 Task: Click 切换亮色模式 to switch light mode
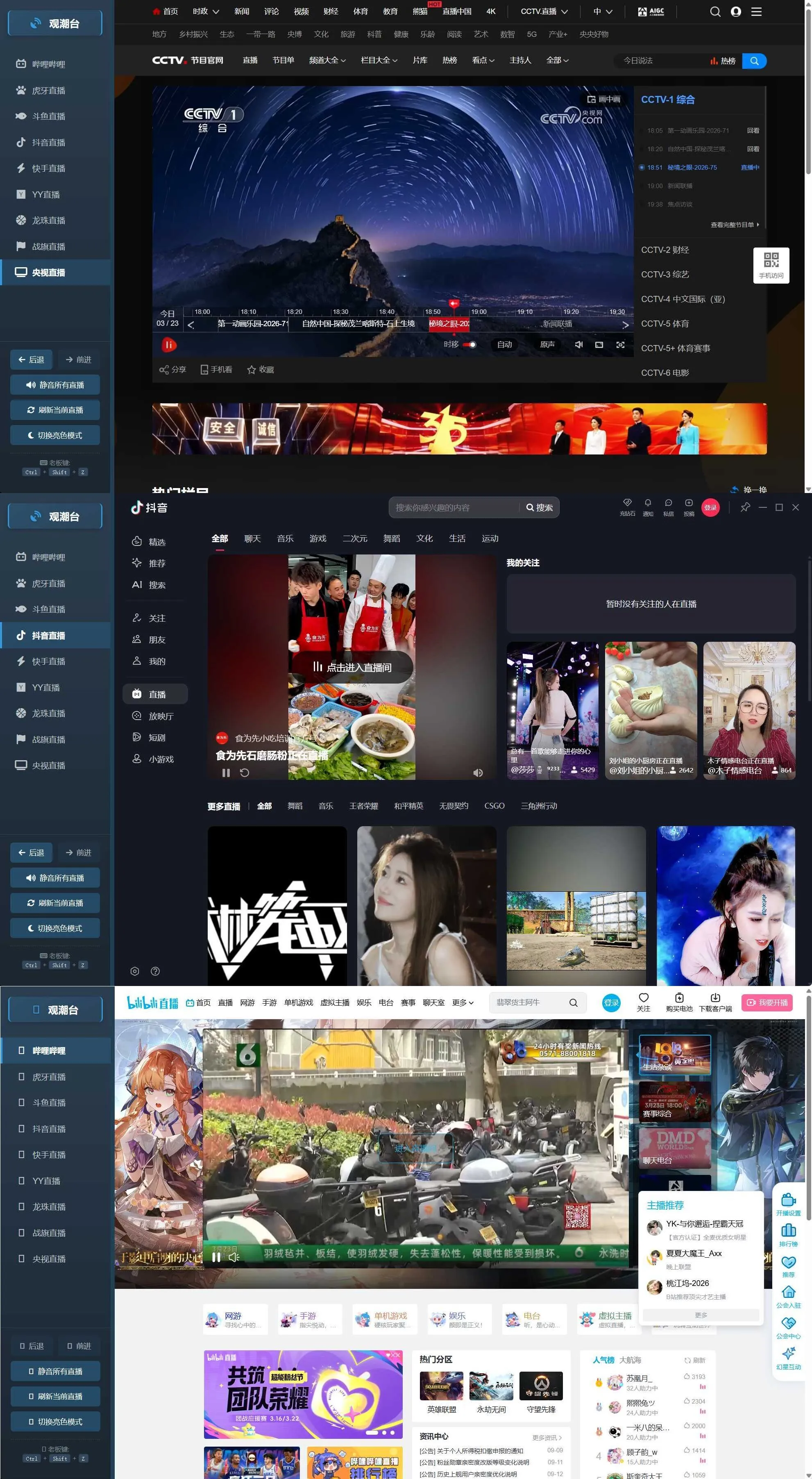[54, 435]
